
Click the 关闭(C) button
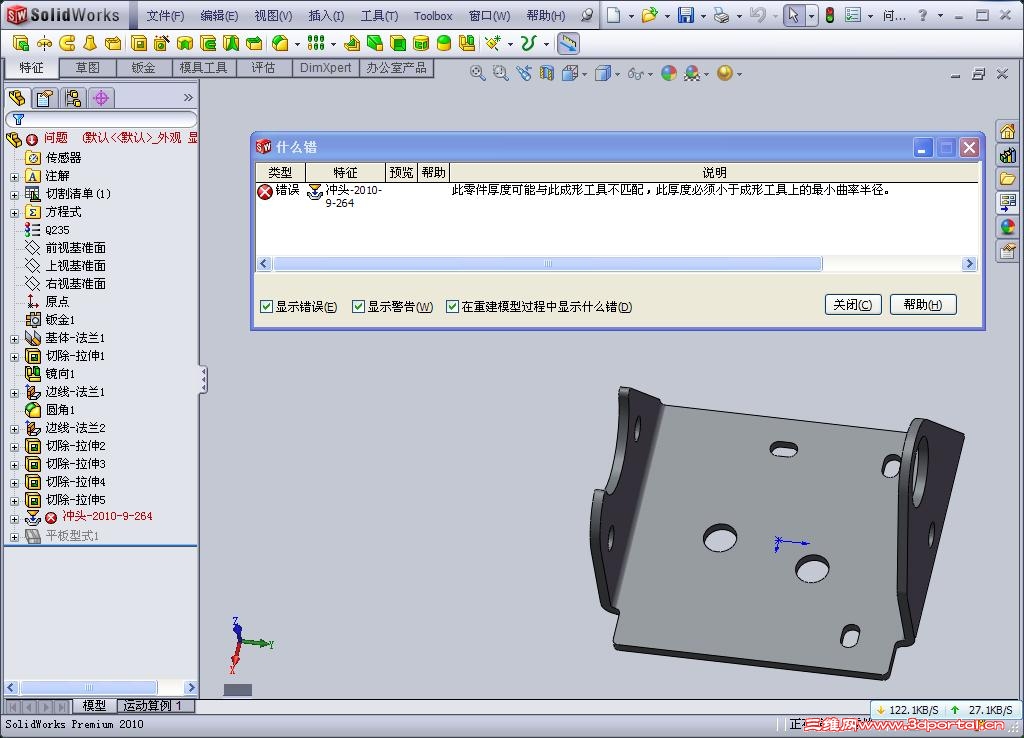(853, 304)
